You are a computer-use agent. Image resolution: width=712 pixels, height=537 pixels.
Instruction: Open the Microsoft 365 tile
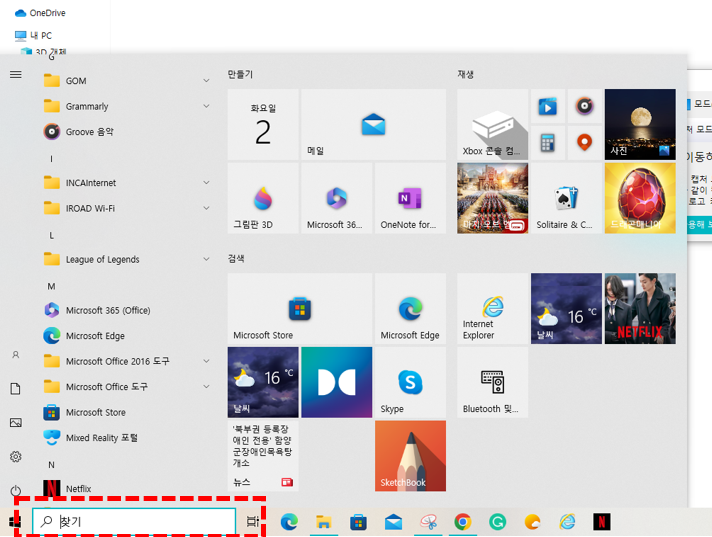click(x=336, y=198)
